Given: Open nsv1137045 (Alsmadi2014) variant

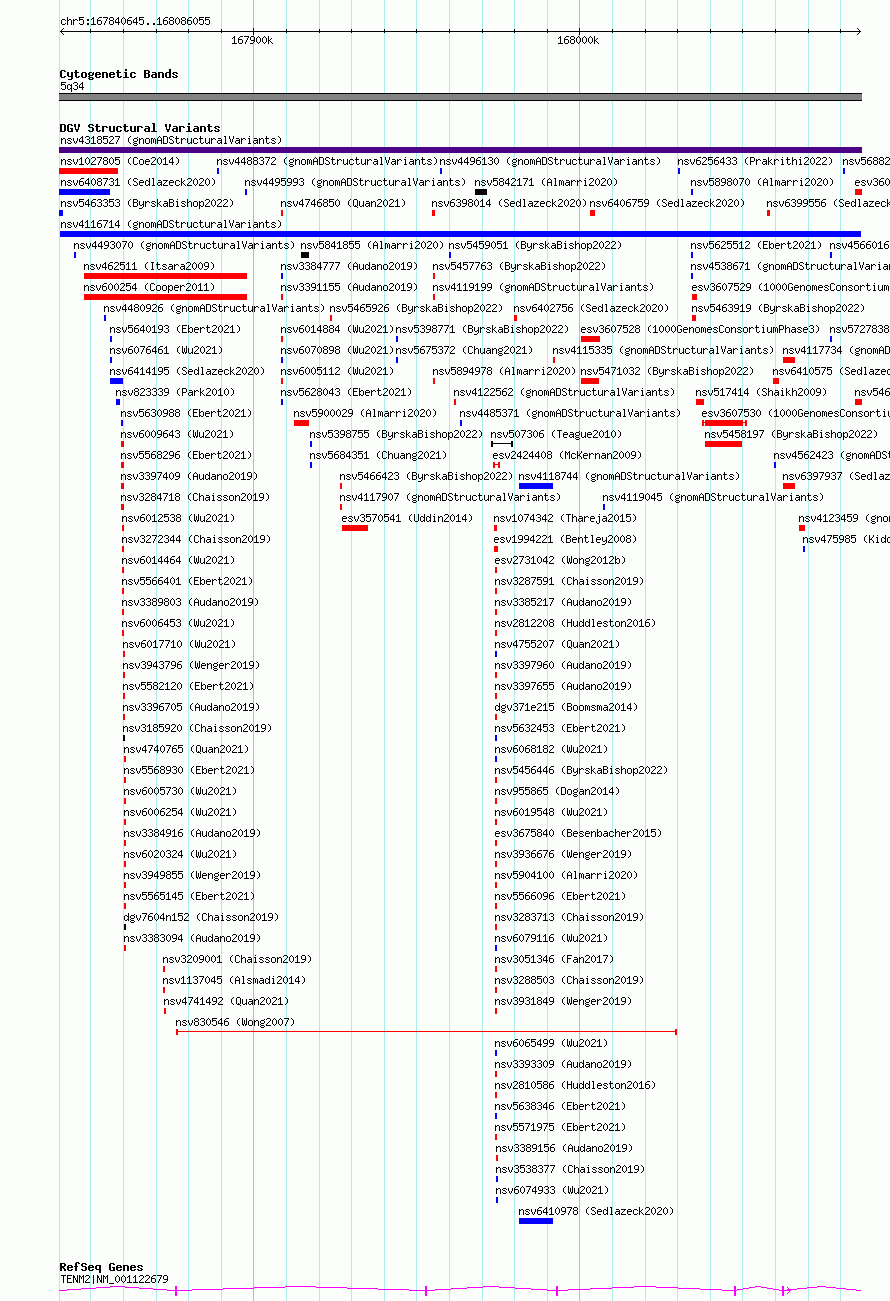Looking at the screenshot, I should (x=235, y=980).
